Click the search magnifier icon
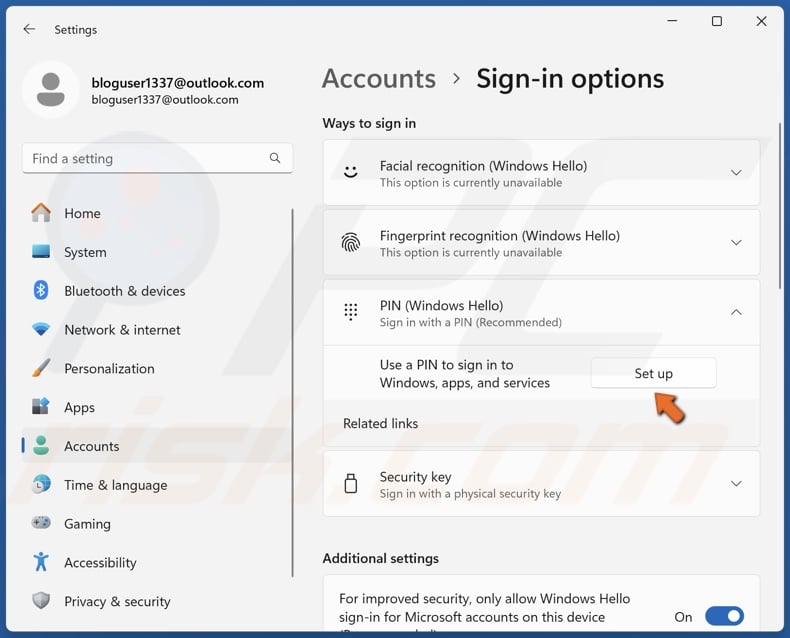Viewport: 790px width, 638px height. click(275, 158)
